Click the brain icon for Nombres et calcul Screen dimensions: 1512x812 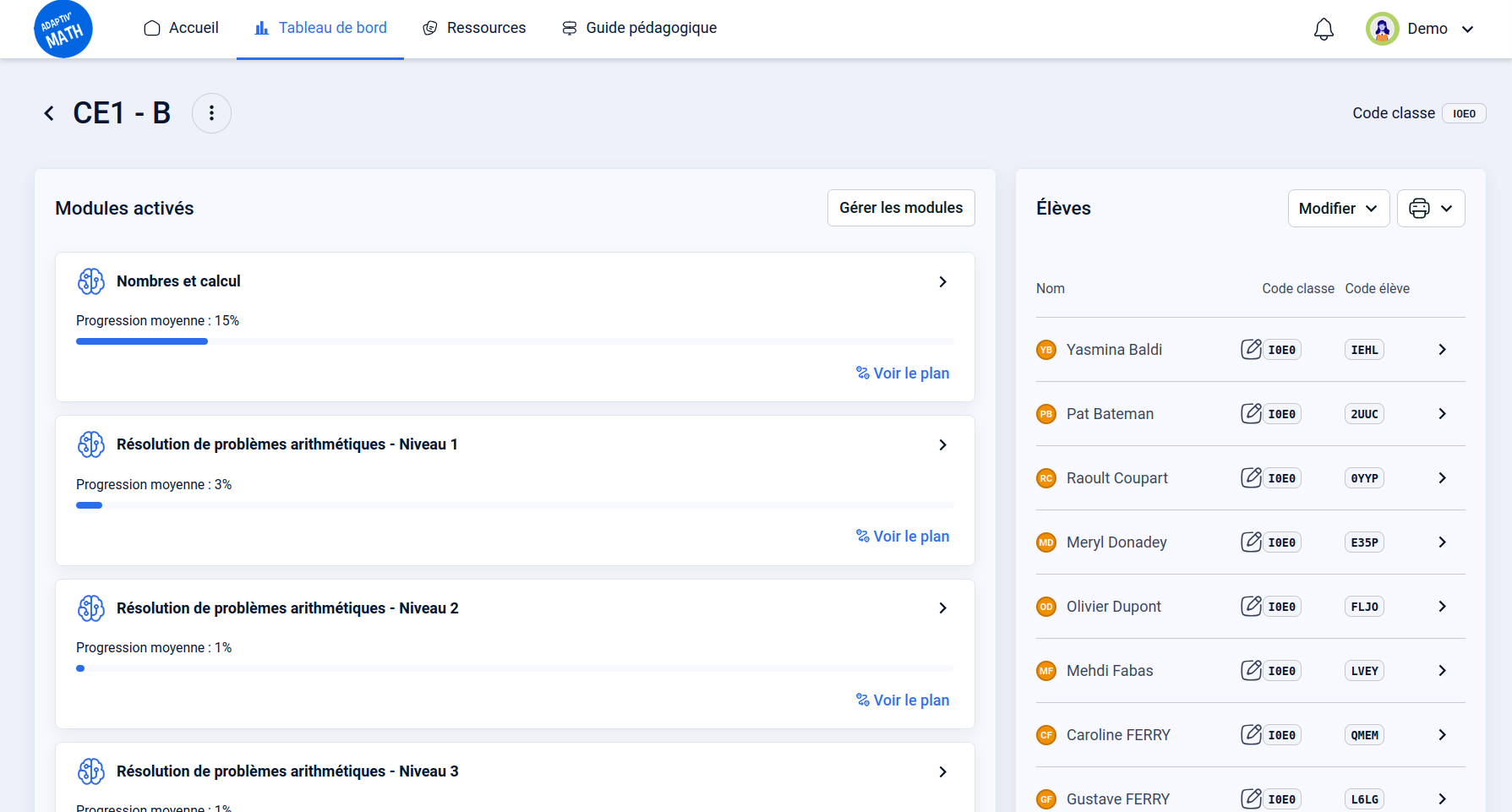(x=91, y=281)
